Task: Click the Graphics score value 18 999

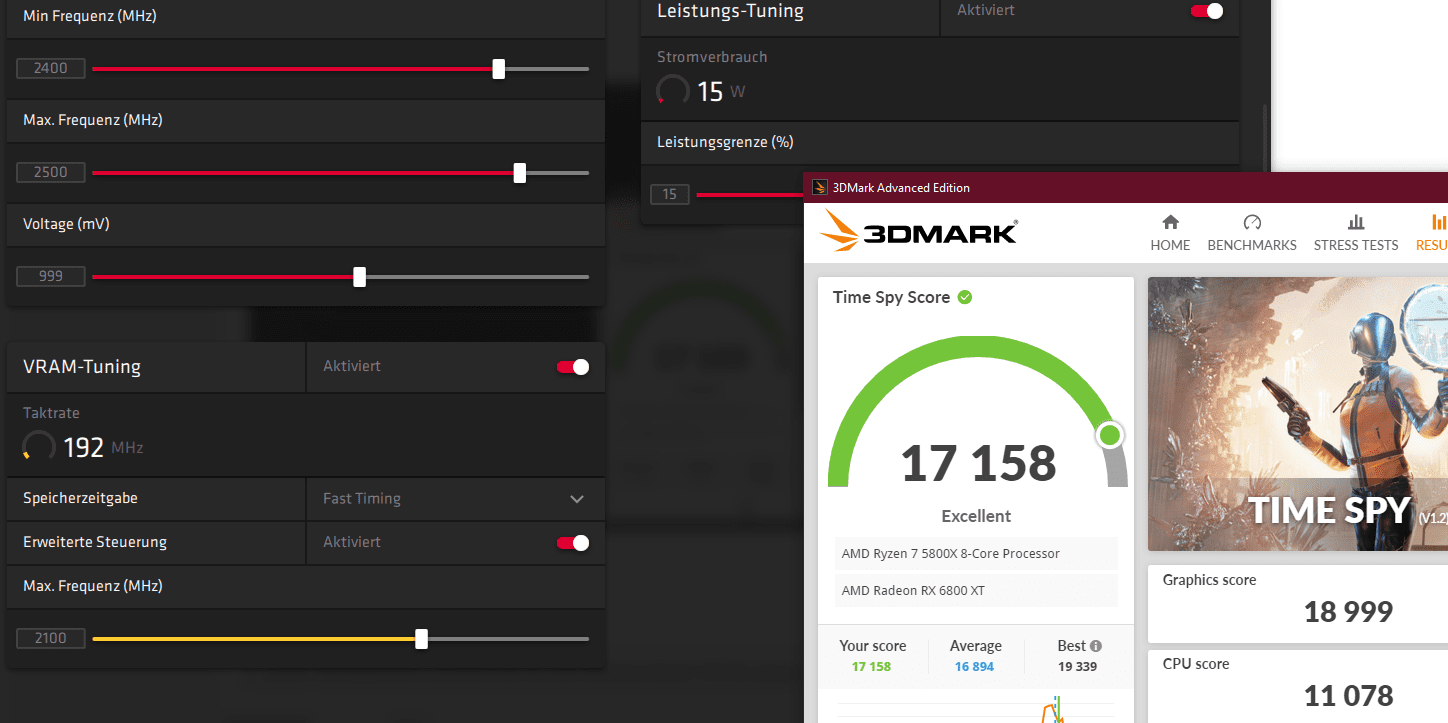Action: click(1348, 611)
